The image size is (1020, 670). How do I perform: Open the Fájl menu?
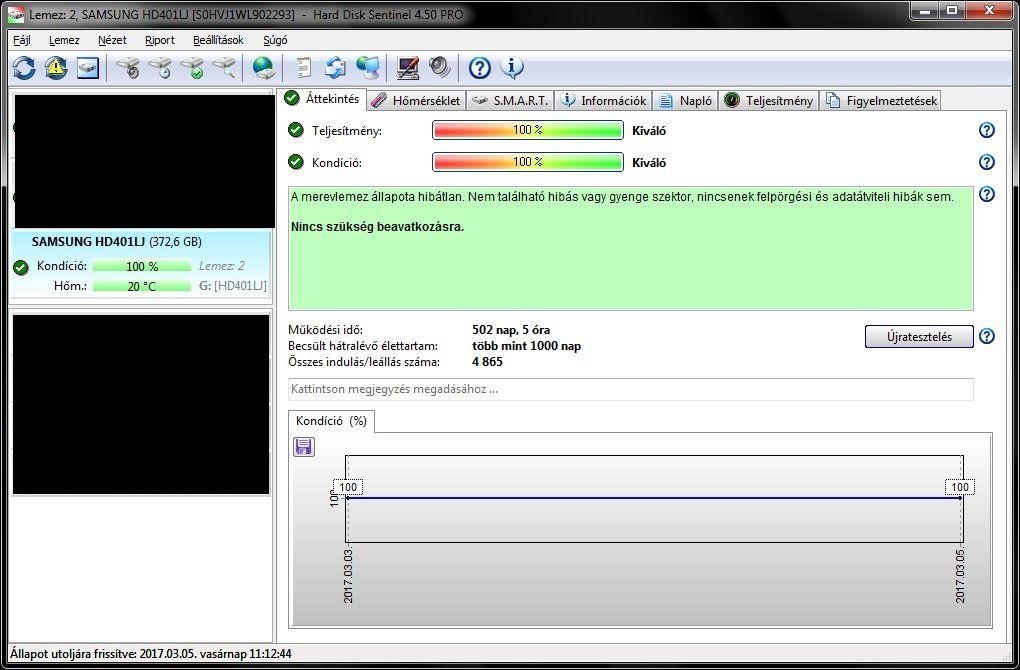[22, 40]
